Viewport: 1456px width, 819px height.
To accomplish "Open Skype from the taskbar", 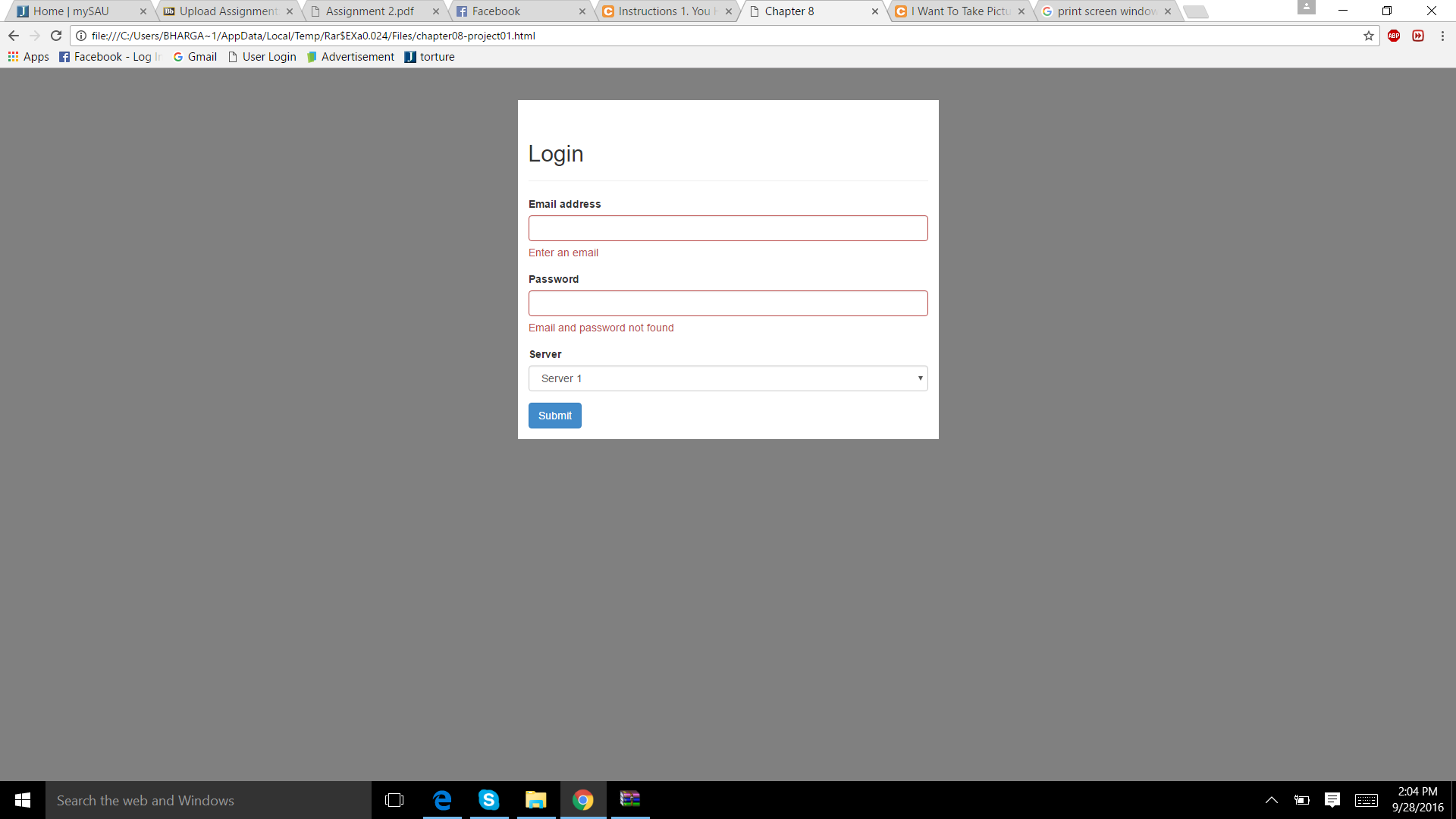I will coord(489,800).
